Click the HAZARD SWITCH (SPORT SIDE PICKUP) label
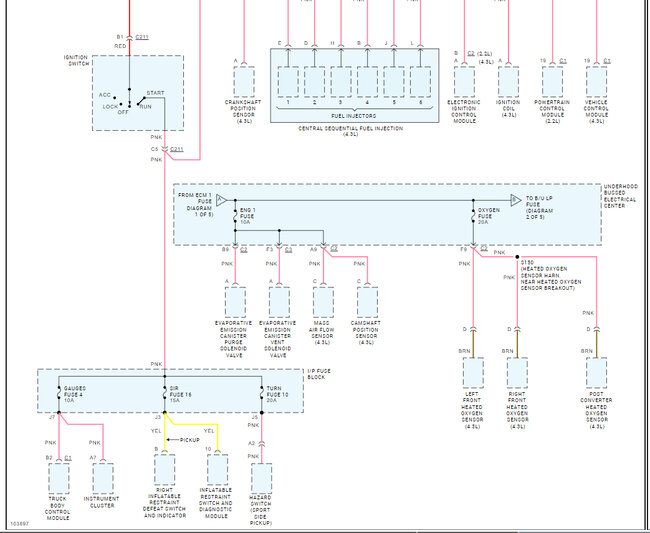The width and height of the screenshot is (650, 533). [x=261, y=510]
